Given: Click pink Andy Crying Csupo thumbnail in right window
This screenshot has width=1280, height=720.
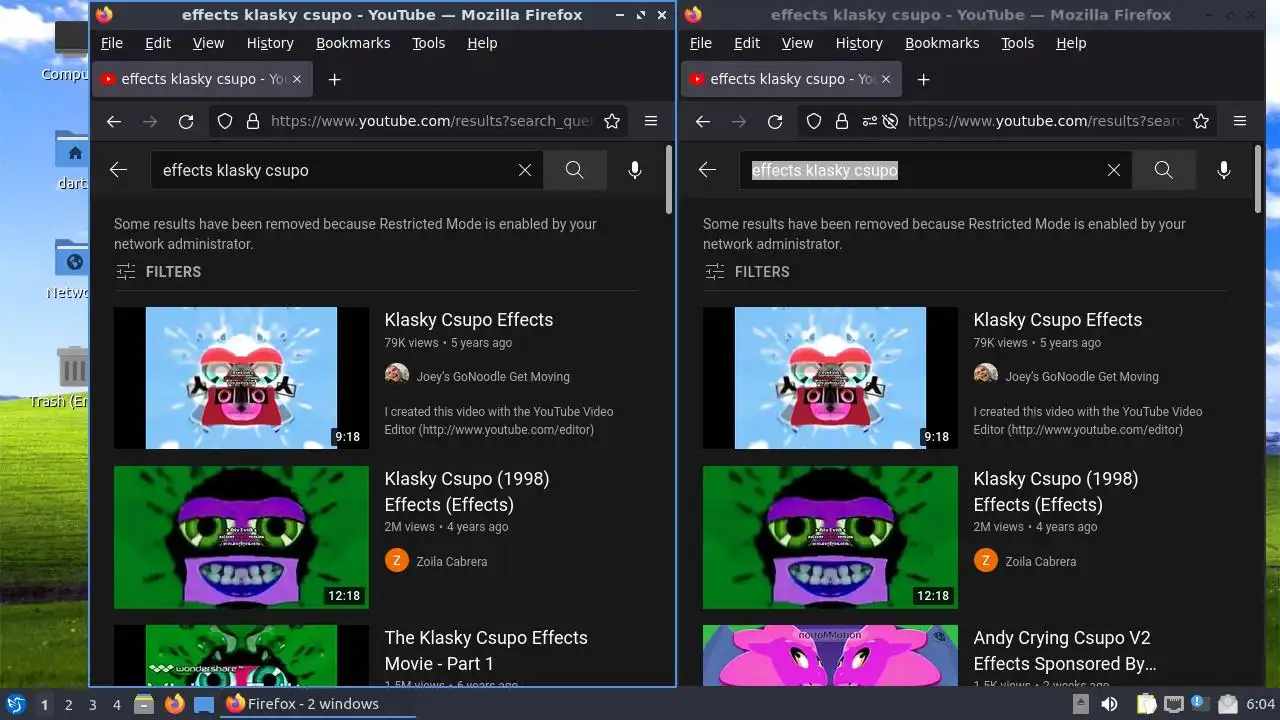Looking at the screenshot, I should point(830,655).
